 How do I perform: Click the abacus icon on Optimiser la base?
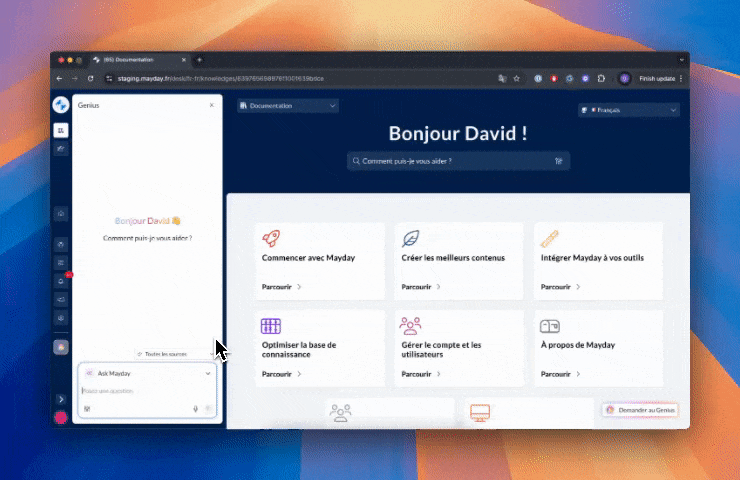271,326
